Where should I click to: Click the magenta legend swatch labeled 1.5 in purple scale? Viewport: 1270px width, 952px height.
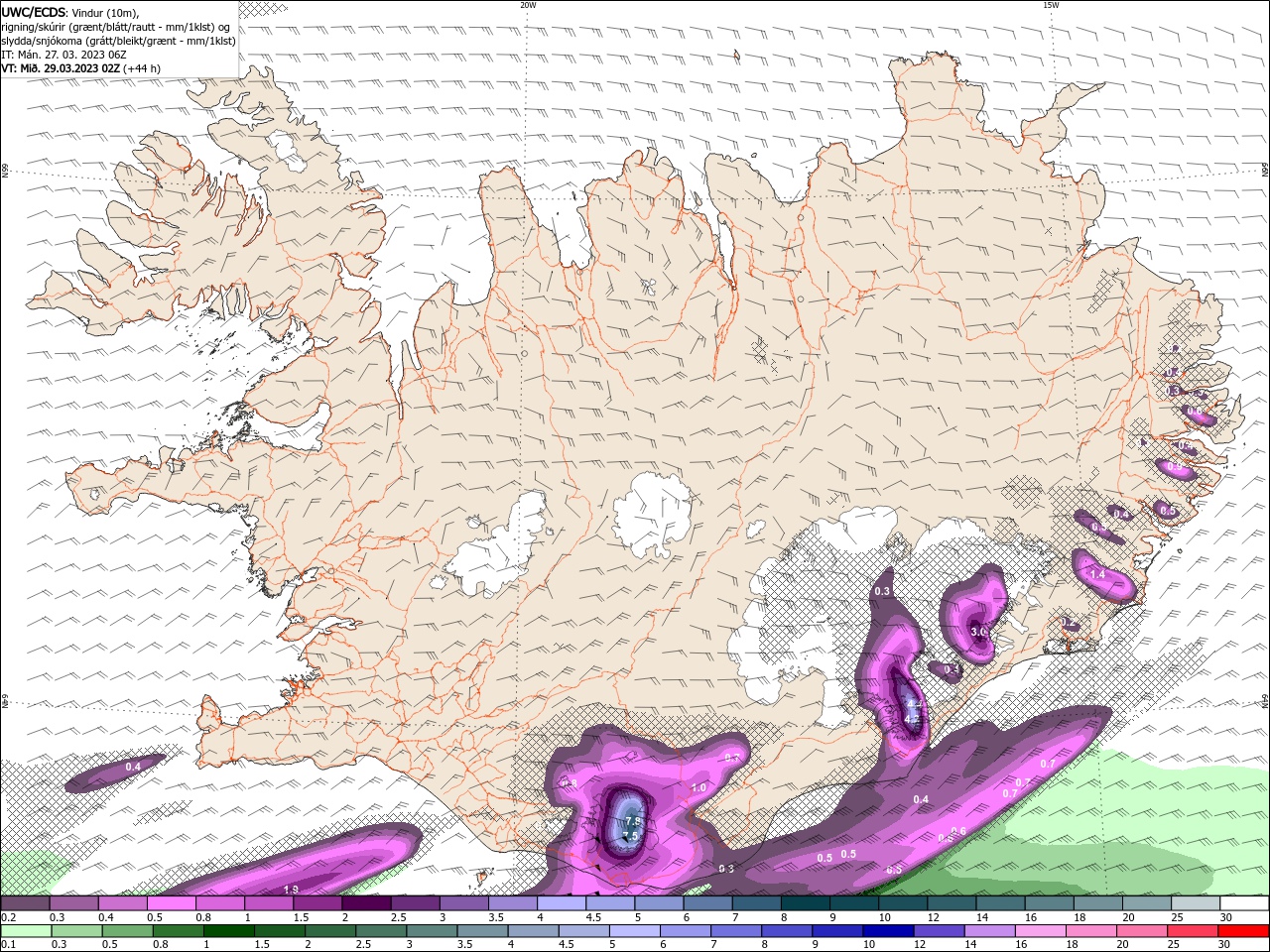tap(317, 903)
